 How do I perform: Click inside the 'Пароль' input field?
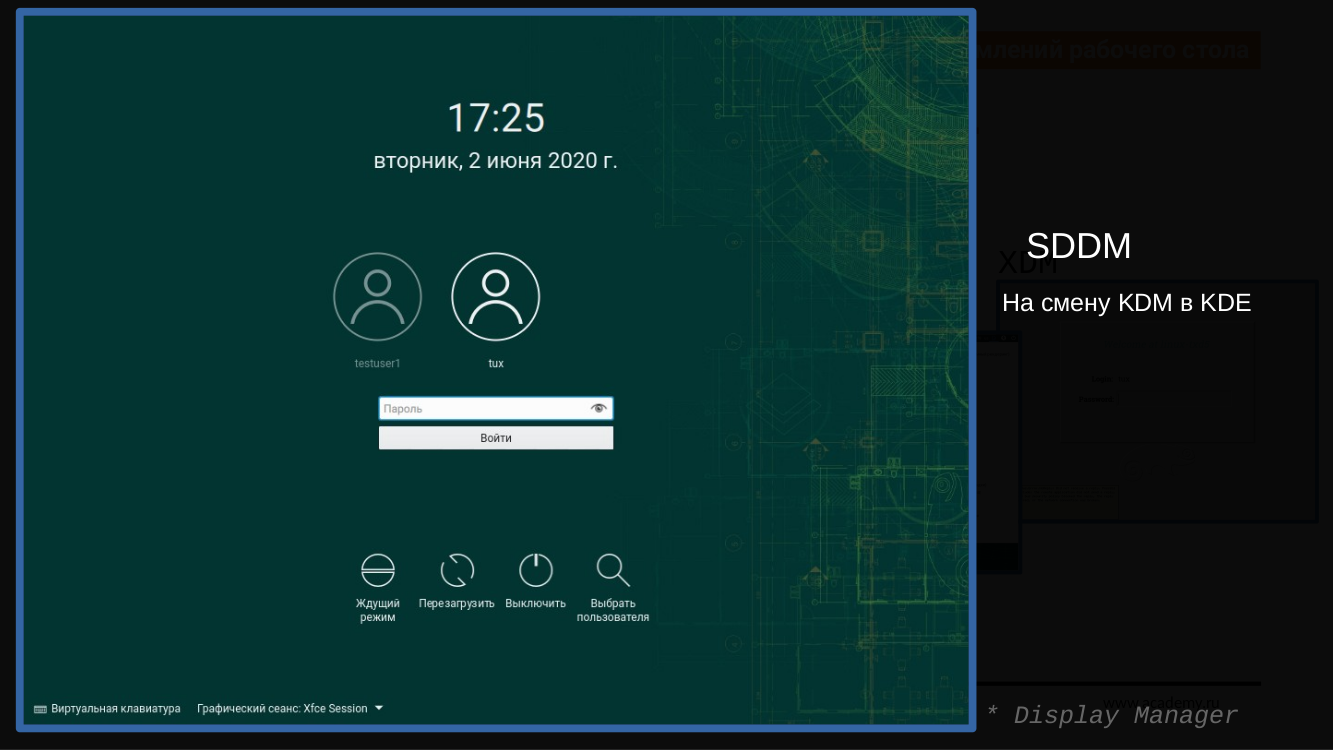480,407
